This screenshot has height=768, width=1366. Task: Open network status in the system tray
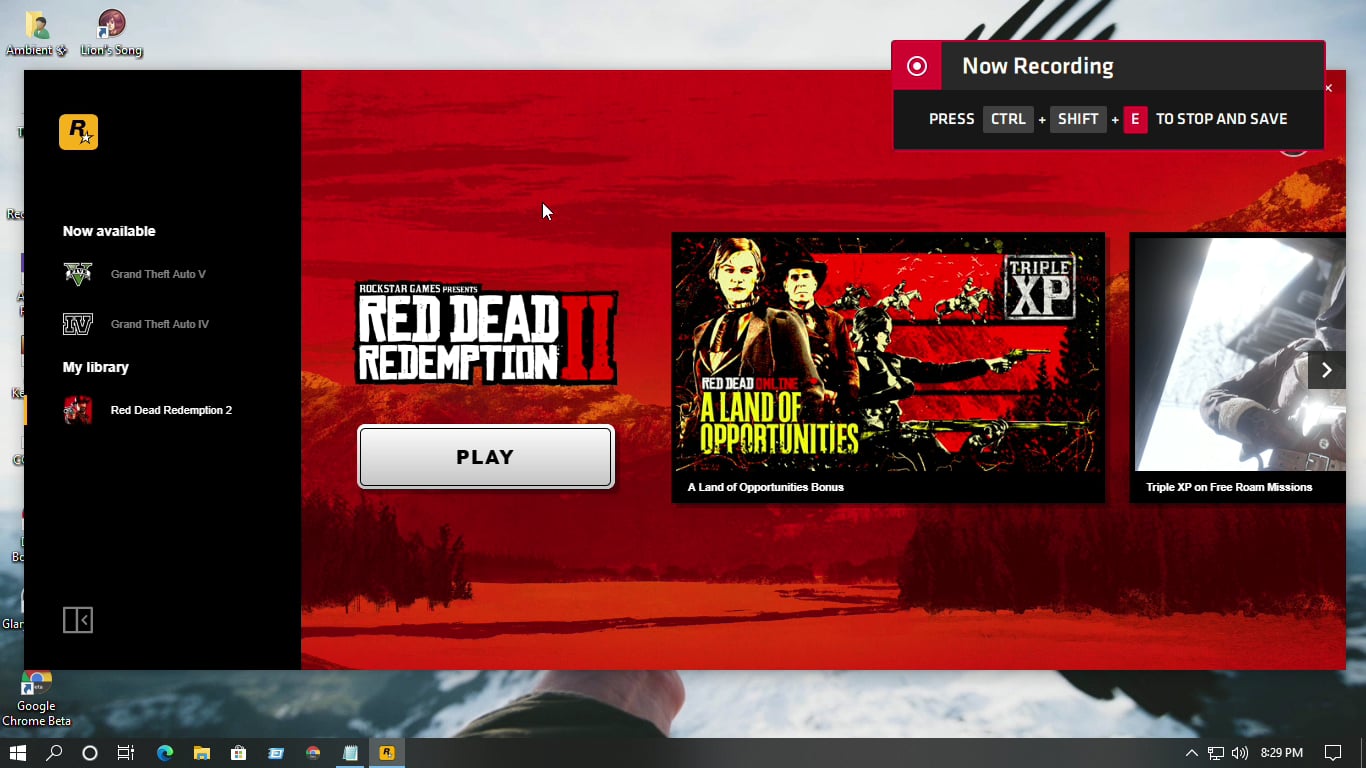1216,753
